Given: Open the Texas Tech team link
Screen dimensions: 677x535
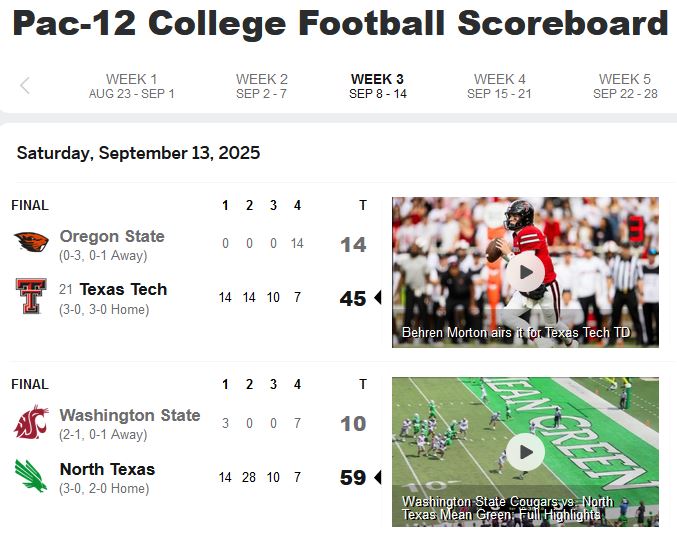Looking at the screenshot, I should (x=123, y=289).
